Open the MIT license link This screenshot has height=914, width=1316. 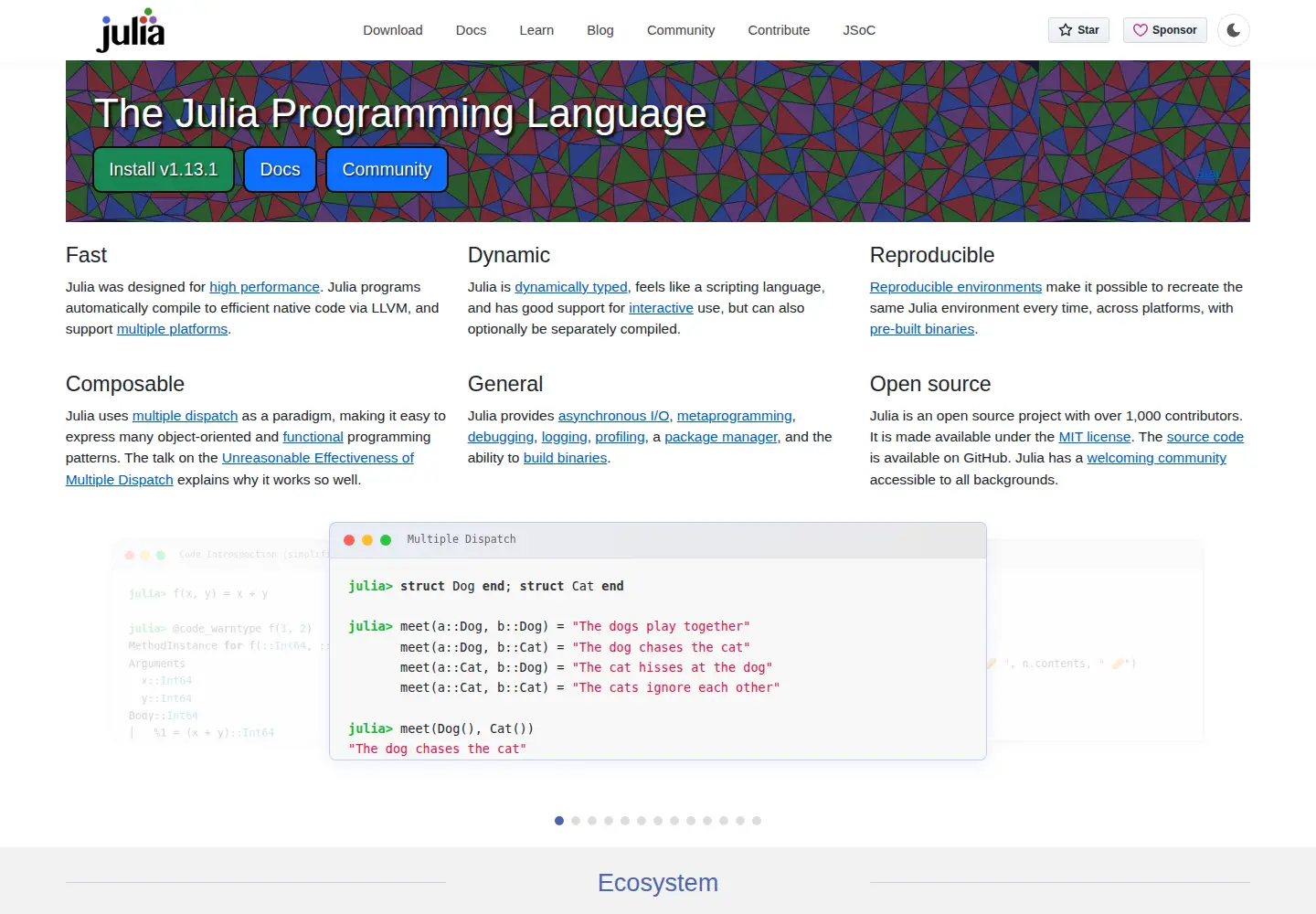[1095, 437]
